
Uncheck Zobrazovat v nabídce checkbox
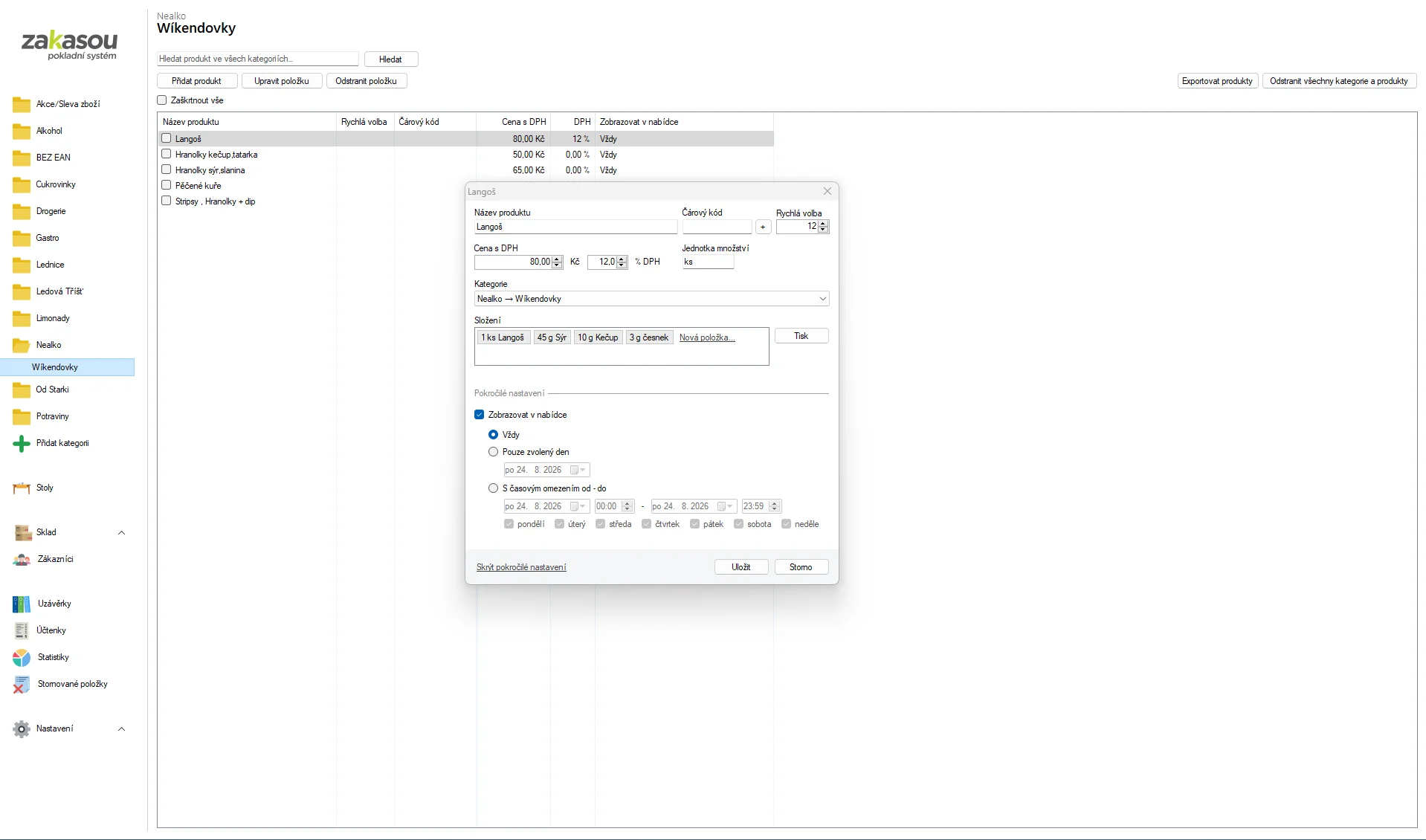tap(480, 415)
